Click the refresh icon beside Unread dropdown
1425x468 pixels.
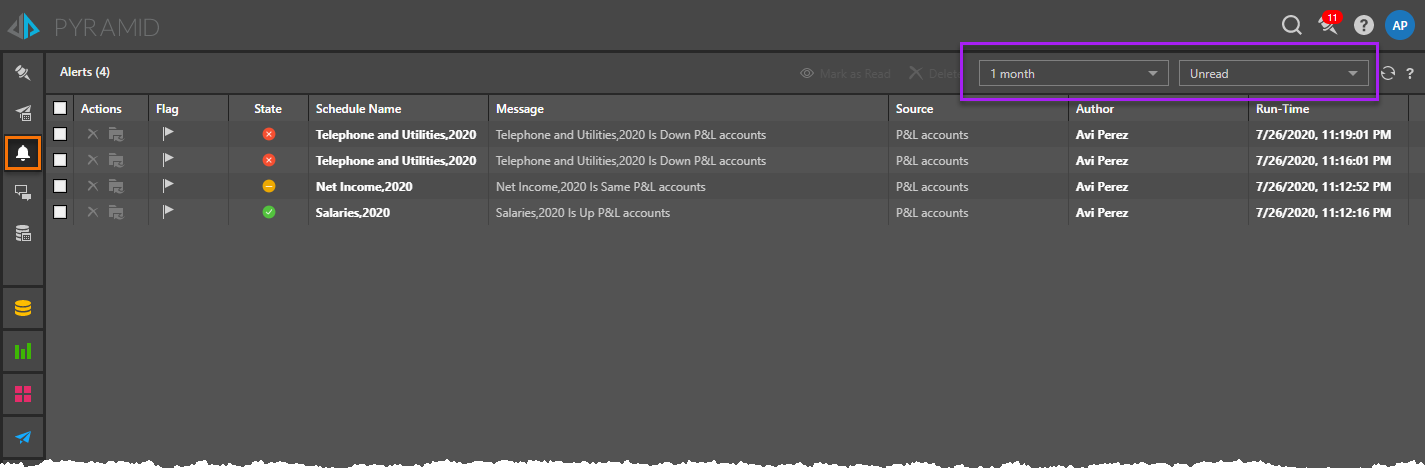click(1387, 73)
